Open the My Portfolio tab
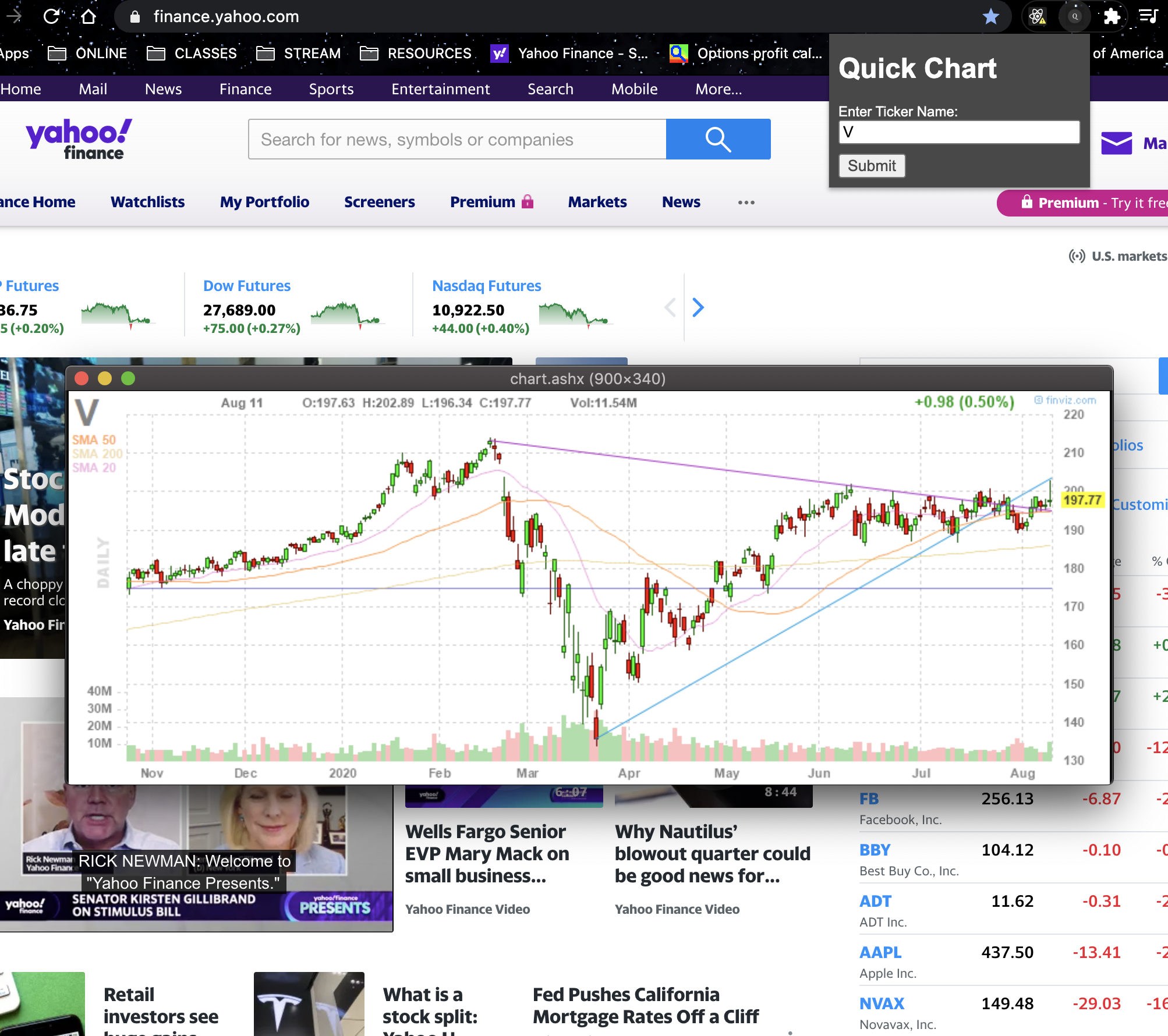This screenshot has height=1036, width=1168. (x=264, y=202)
